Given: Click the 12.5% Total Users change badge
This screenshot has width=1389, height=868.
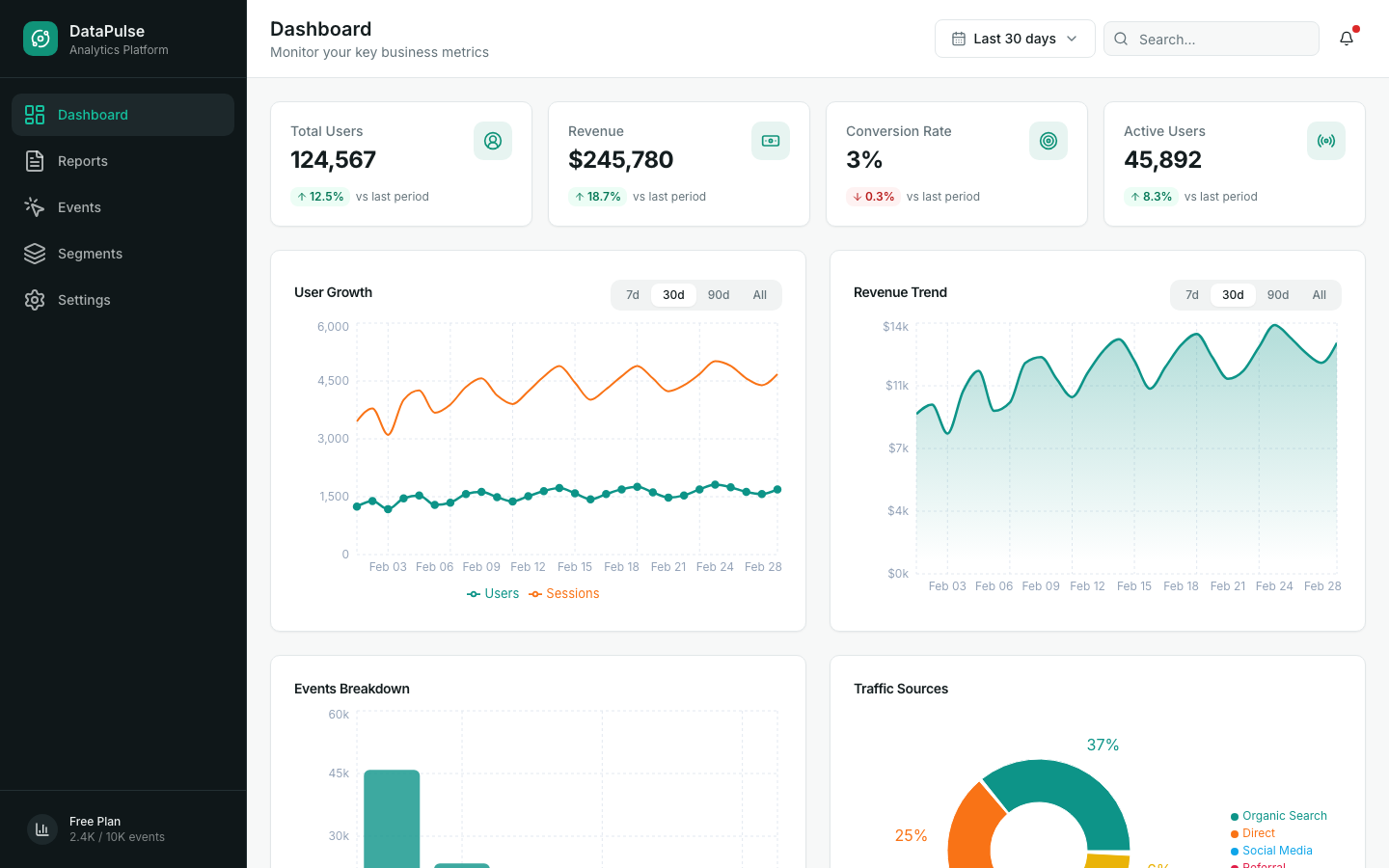Looking at the screenshot, I should (x=319, y=197).
